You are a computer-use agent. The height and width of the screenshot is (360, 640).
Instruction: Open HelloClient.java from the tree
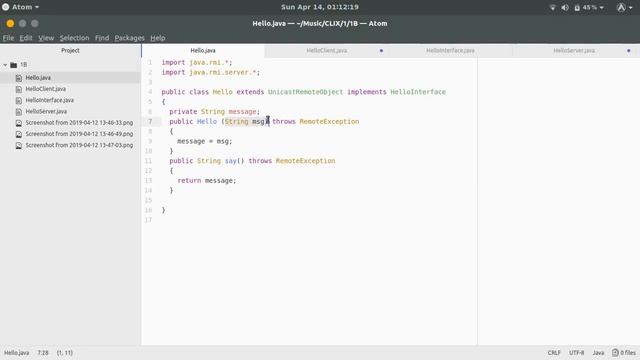point(45,89)
